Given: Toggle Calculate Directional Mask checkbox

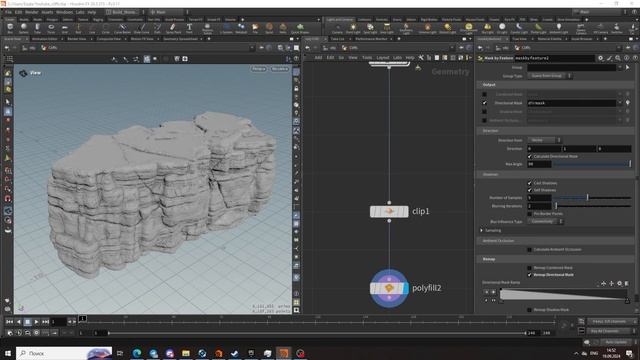Looking at the screenshot, I should (x=530, y=156).
